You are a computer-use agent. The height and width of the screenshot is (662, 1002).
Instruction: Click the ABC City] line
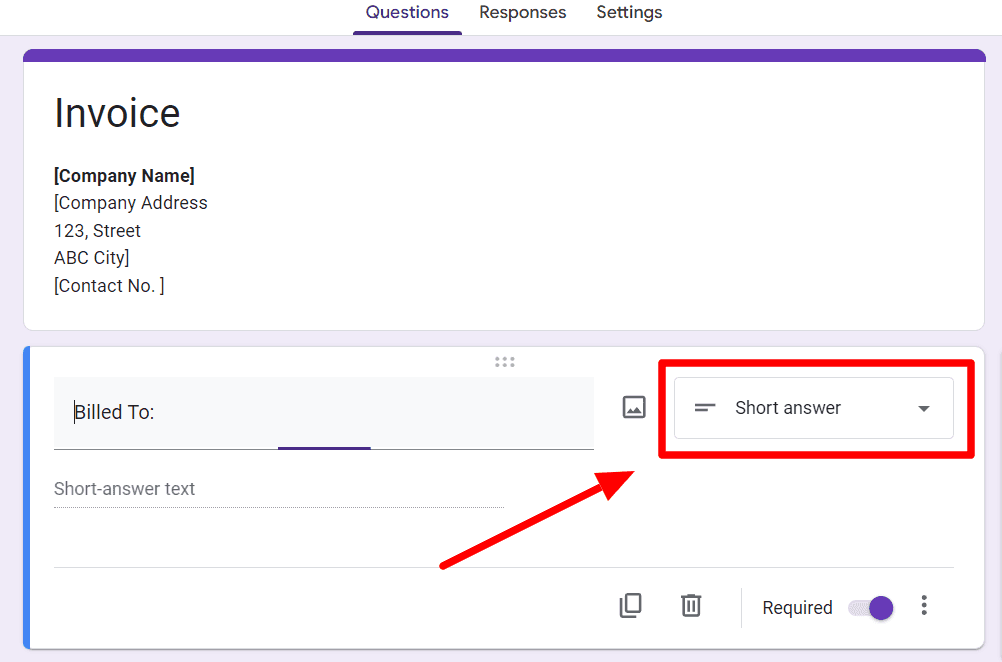click(x=91, y=258)
